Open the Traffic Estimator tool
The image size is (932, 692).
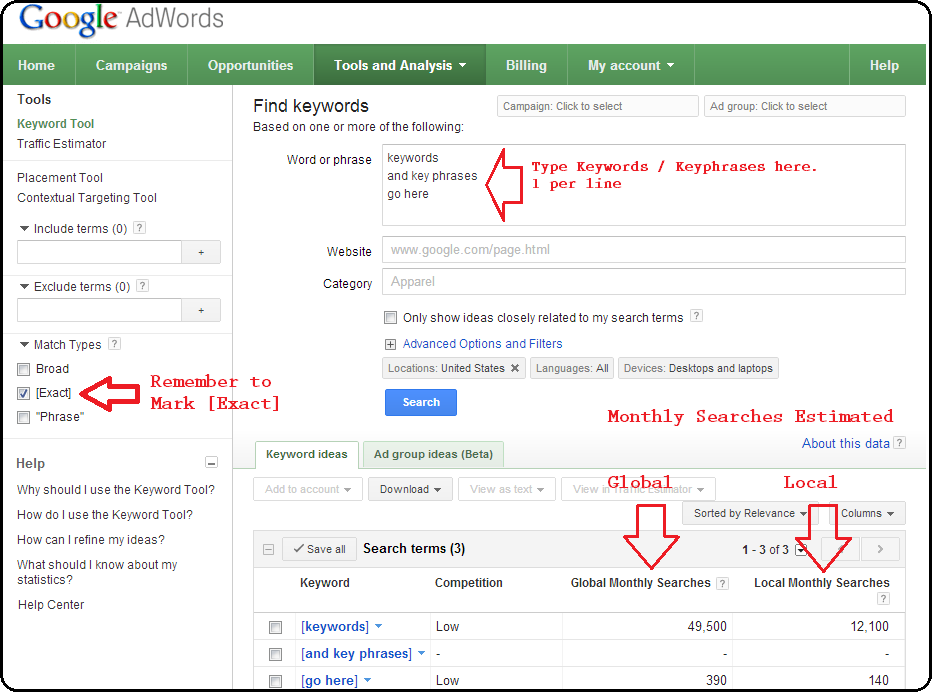click(x=62, y=144)
